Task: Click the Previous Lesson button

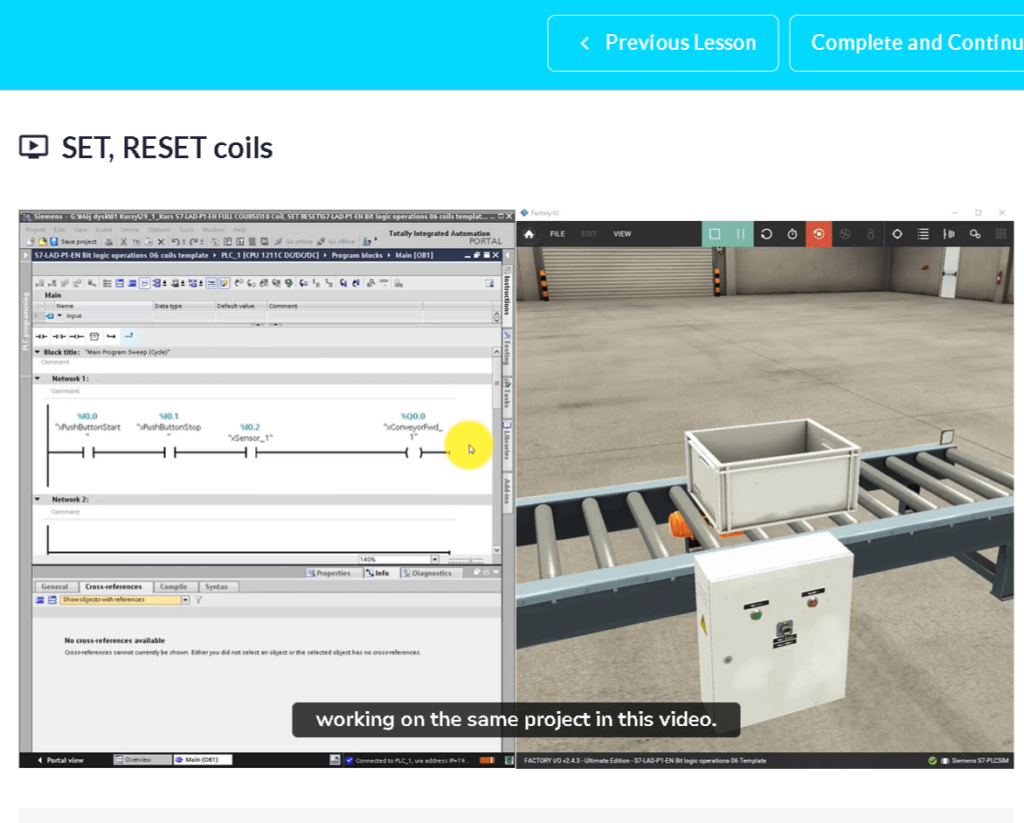Action: tap(663, 43)
